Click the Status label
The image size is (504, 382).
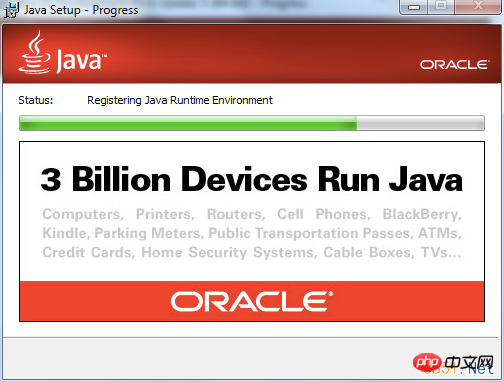click(36, 100)
